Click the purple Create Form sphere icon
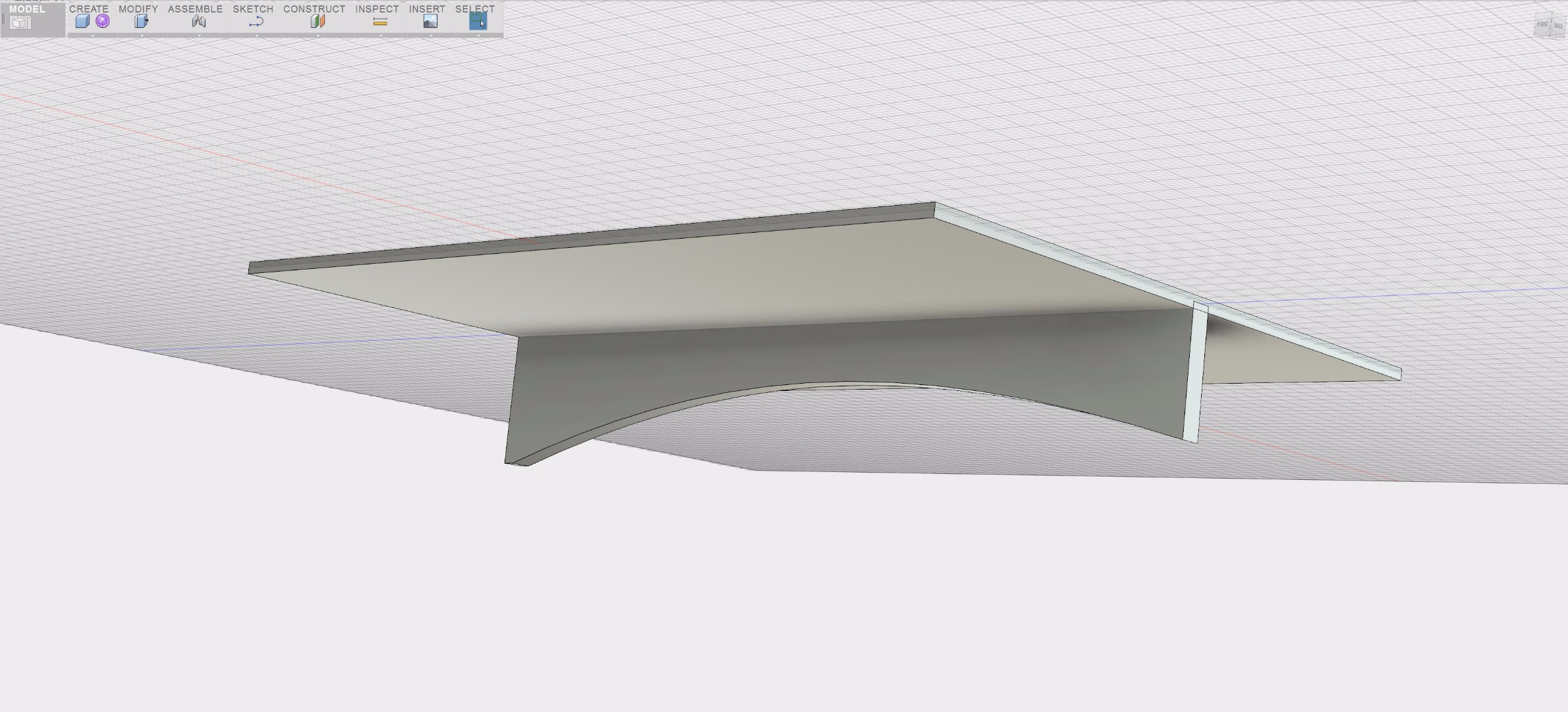Viewport: 1568px width, 712px height. pyautogui.click(x=103, y=21)
